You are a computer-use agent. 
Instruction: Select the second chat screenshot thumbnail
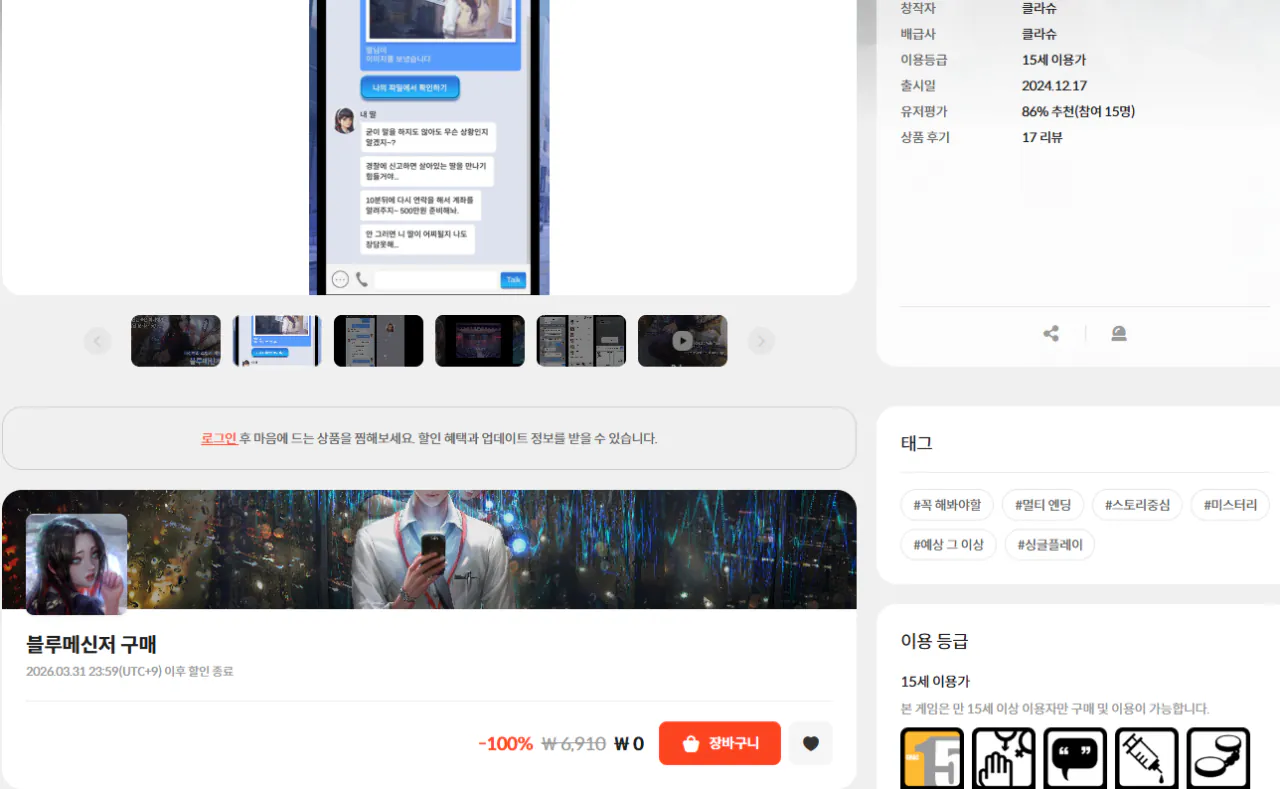(276, 340)
